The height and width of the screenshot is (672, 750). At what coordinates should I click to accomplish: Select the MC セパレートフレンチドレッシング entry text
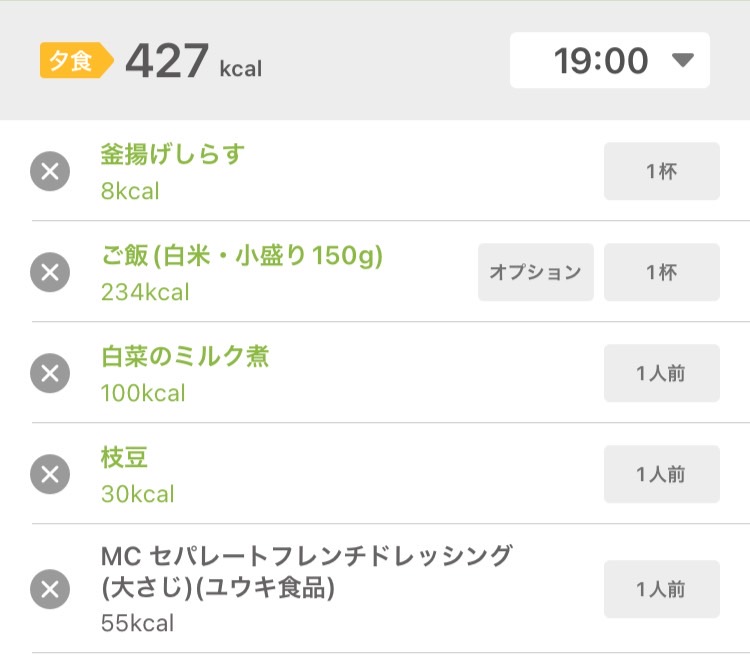(306, 572)
